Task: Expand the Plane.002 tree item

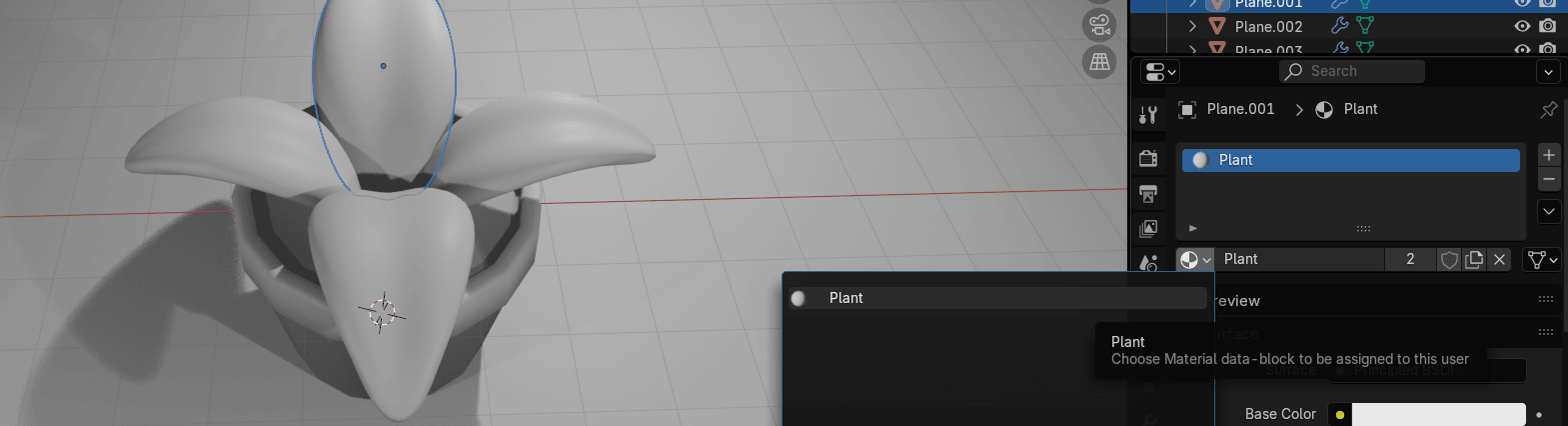Action: 1192,27
